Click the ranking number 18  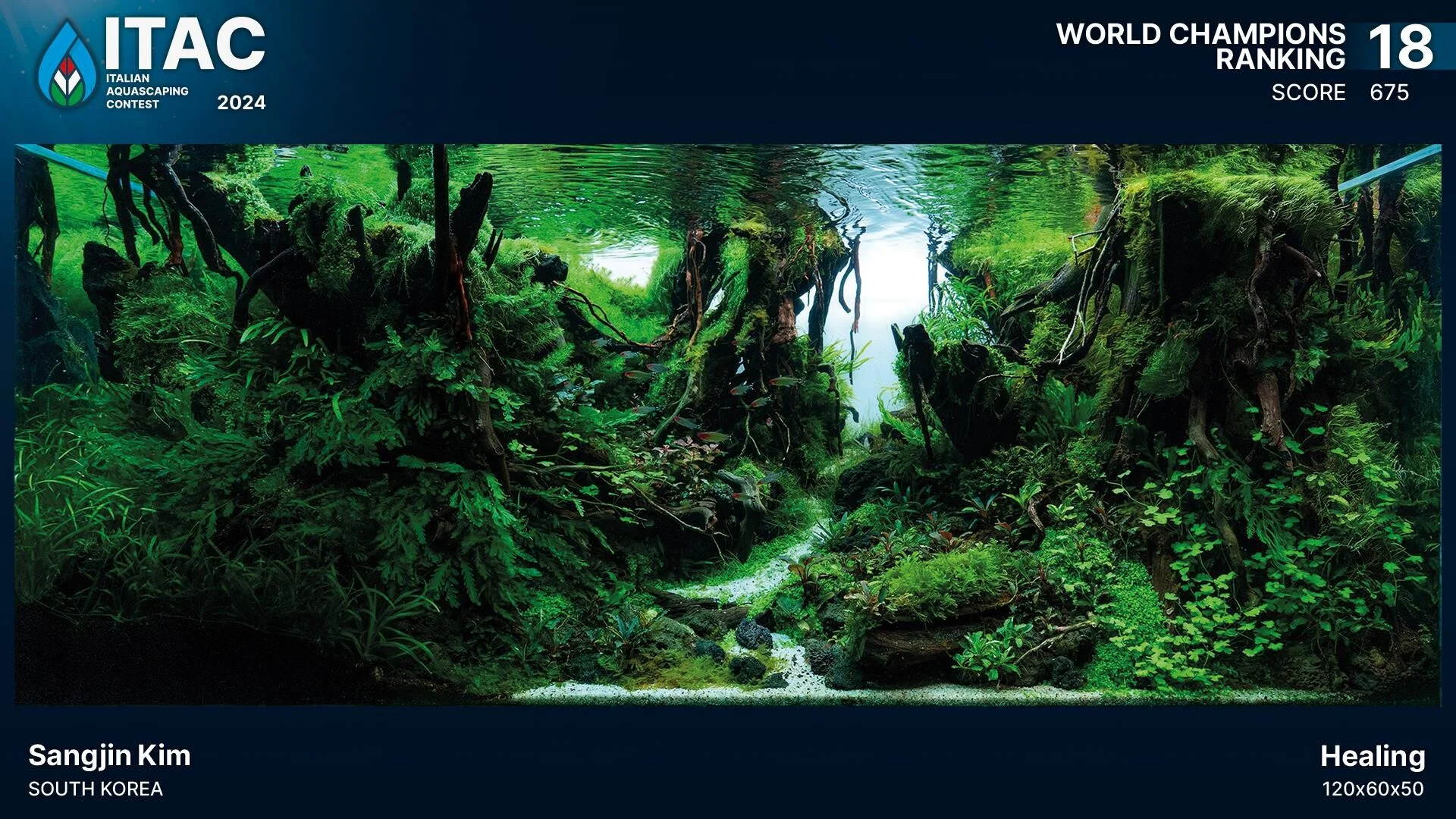(1400, 47)
